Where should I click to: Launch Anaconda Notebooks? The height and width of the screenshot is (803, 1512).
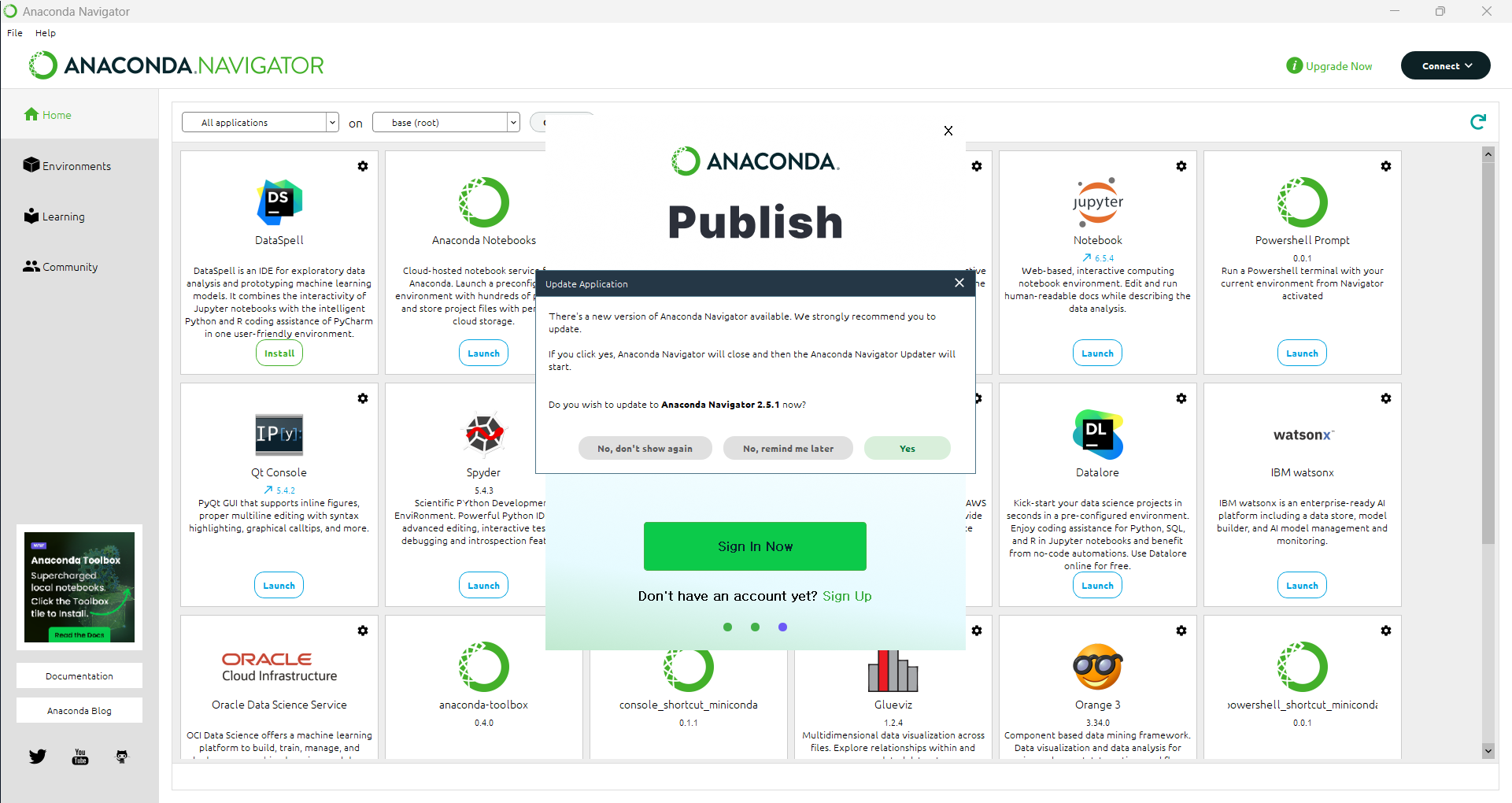[x=484, y=353]
